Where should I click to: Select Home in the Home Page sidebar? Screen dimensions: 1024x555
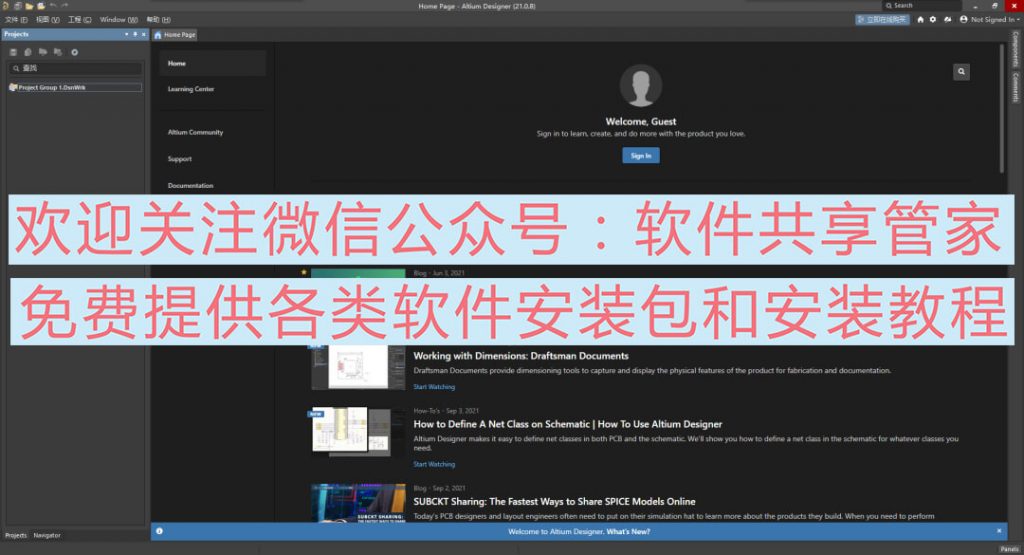point(212,63)
